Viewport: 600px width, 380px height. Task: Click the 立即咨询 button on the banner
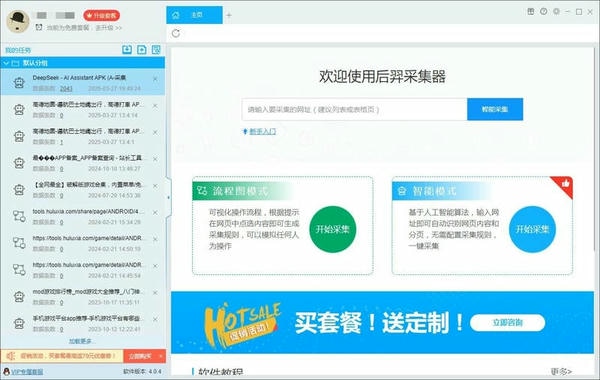507,323
